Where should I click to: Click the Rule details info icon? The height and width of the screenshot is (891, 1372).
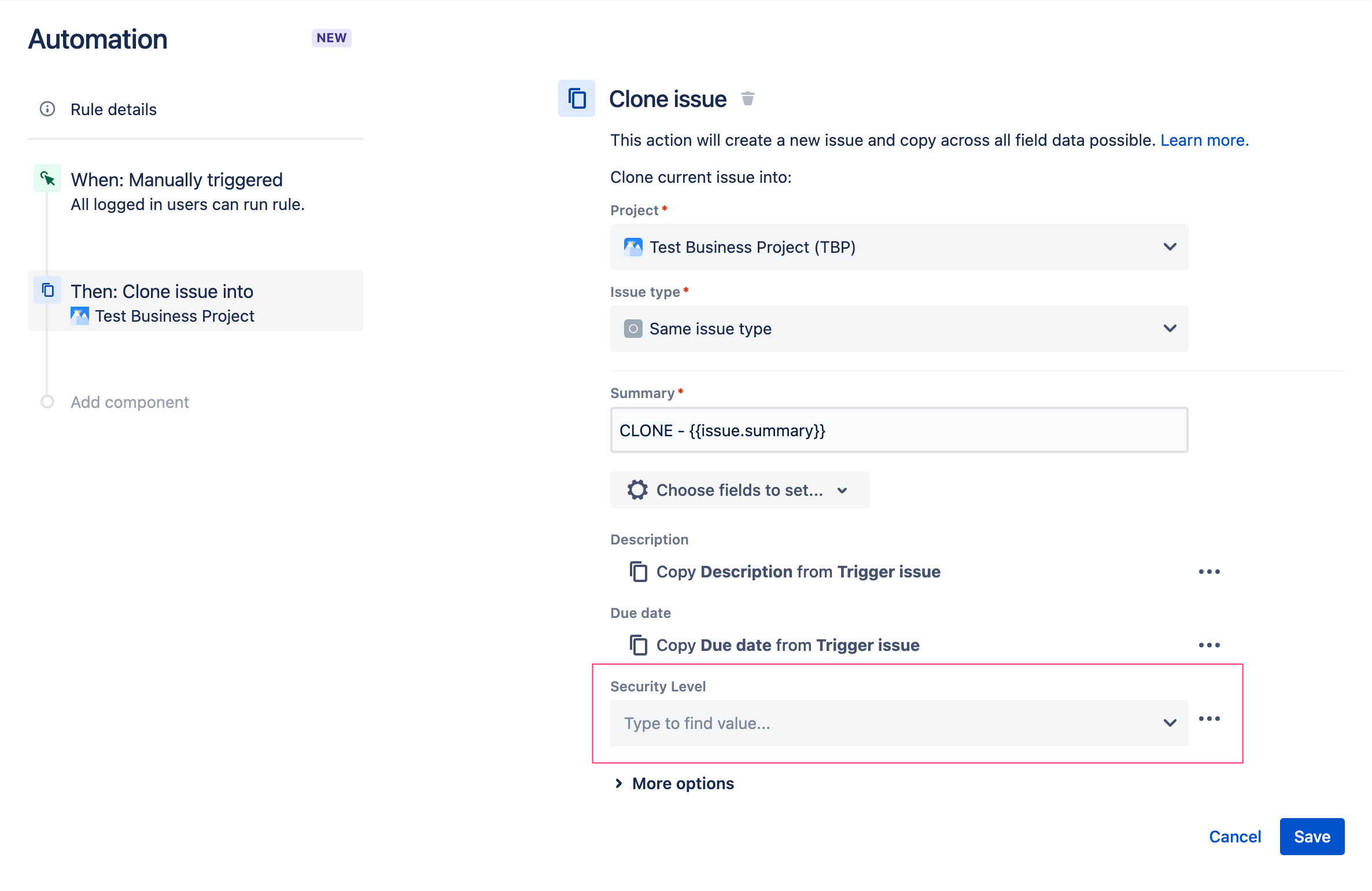47,109
